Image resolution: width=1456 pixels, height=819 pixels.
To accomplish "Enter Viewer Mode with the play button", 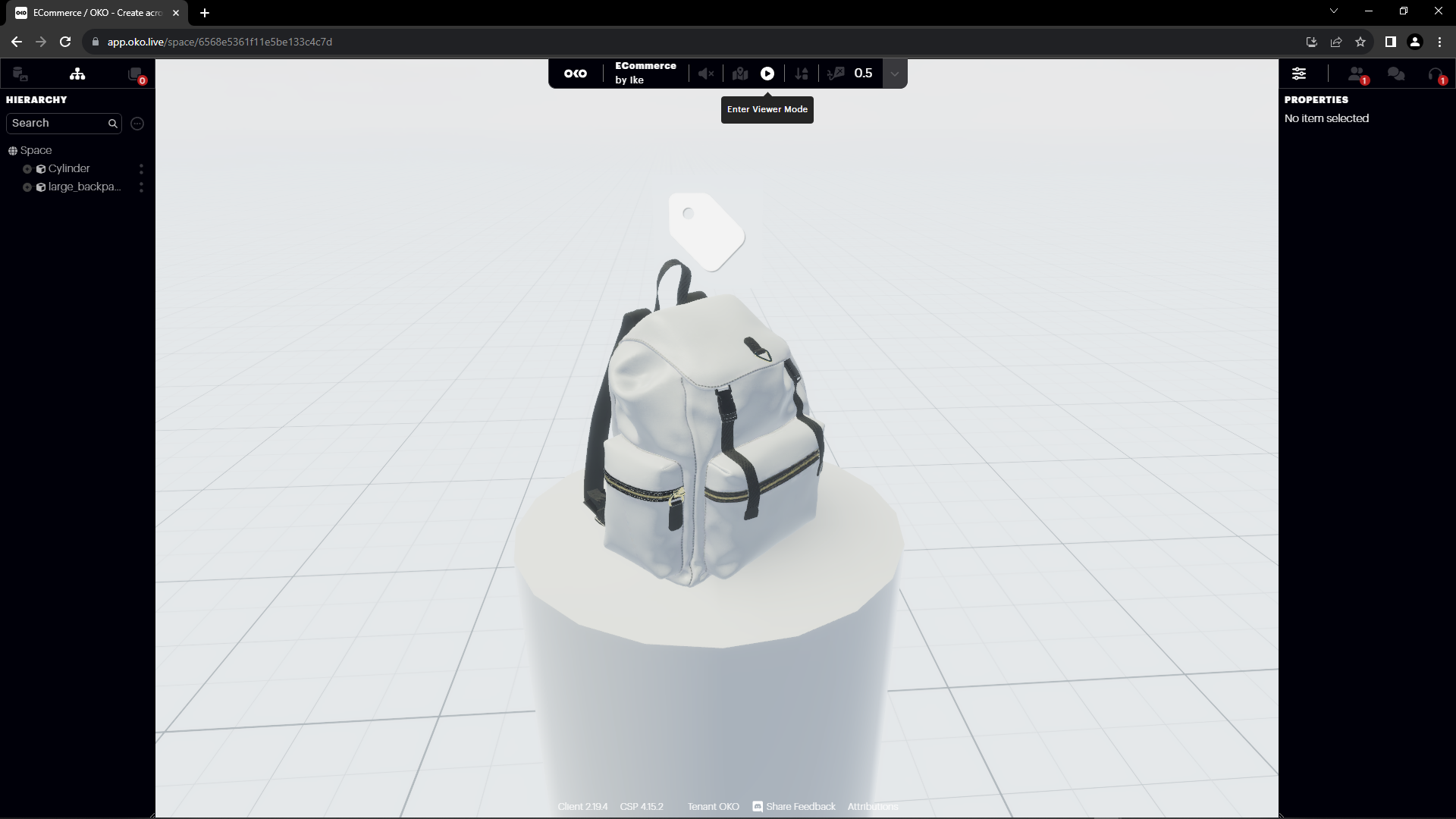I will click(x=767, y=74).
